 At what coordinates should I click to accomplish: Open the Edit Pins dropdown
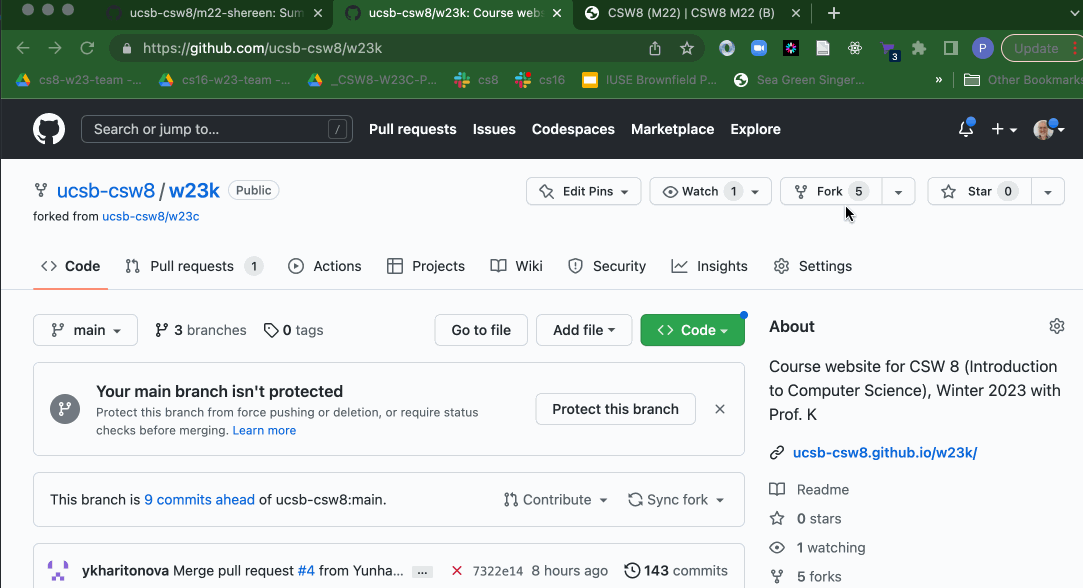coord(584,191)
